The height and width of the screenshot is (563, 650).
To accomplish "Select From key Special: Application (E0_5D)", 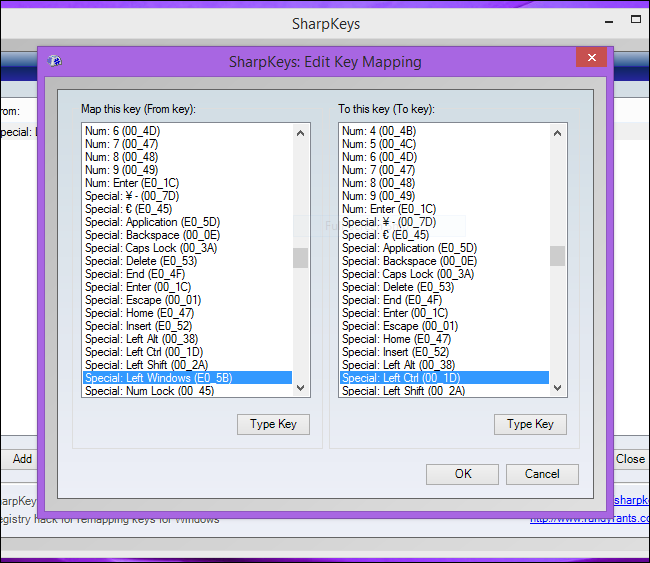I will [187, 222].
